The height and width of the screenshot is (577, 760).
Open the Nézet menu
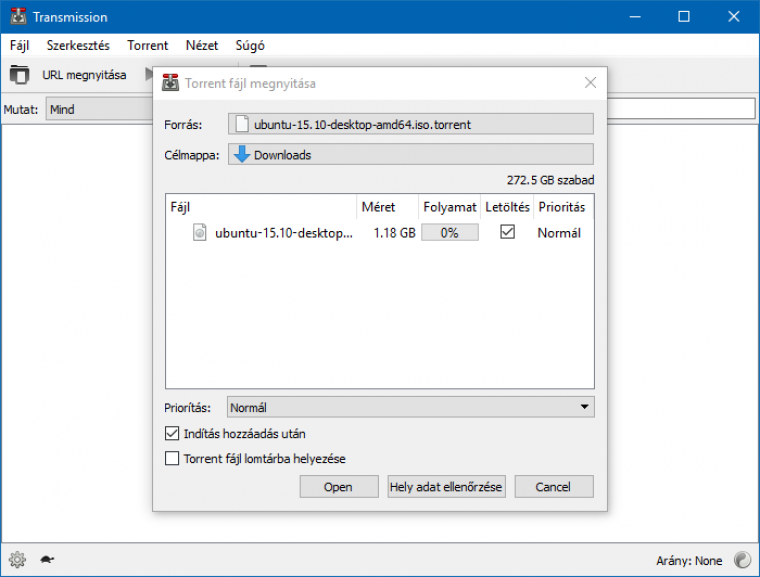[202, 46]
